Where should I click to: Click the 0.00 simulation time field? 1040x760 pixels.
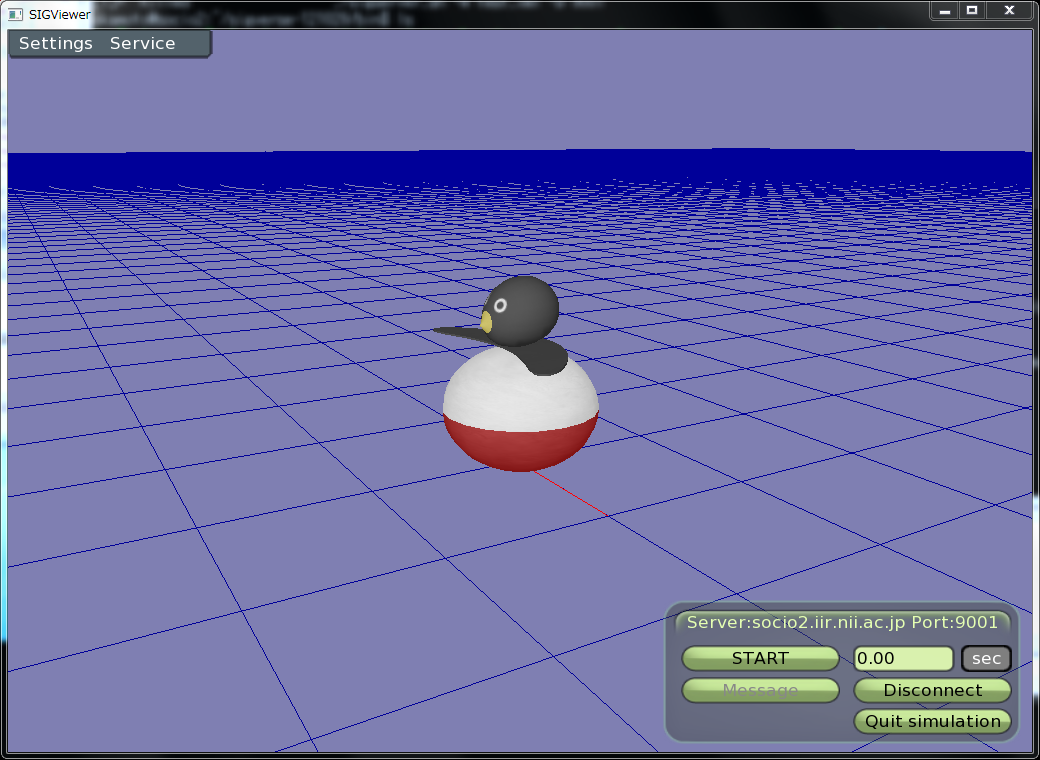point(903,658)
